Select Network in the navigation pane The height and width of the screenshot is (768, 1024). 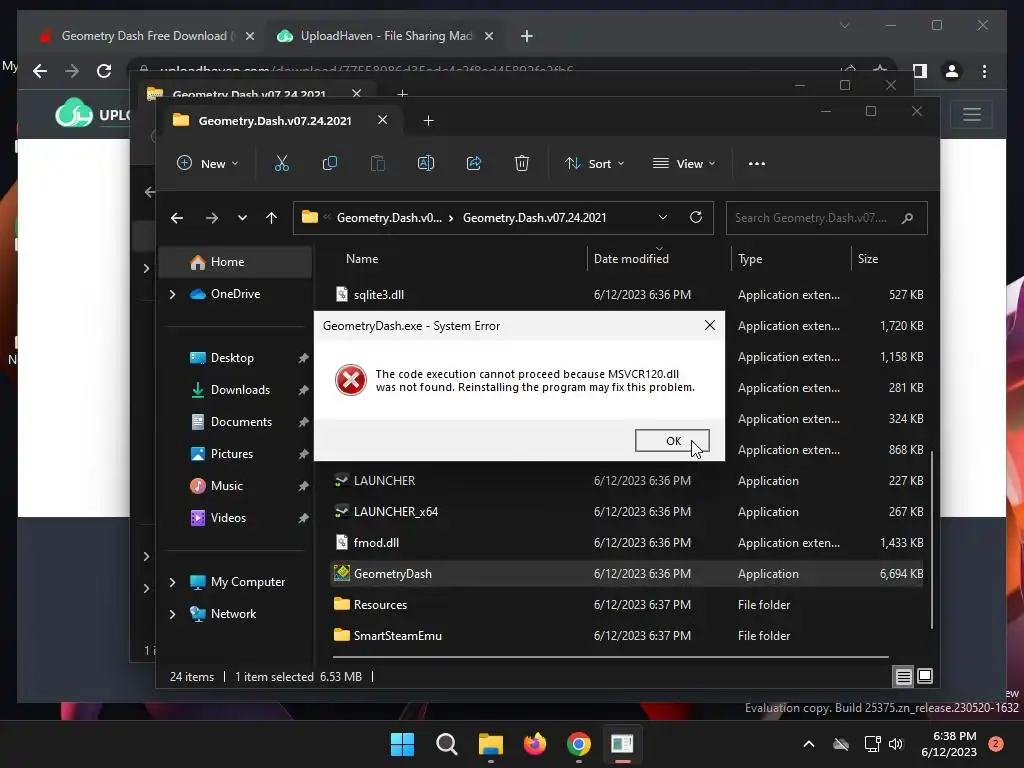point(233,614)
